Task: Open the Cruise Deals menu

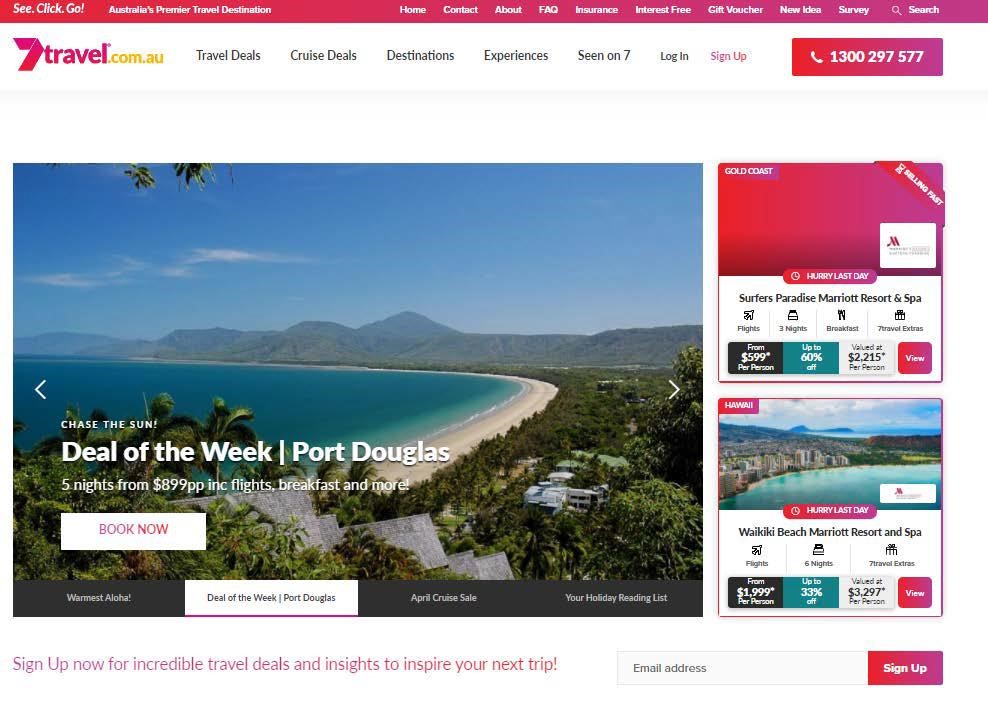Action: 323,55
